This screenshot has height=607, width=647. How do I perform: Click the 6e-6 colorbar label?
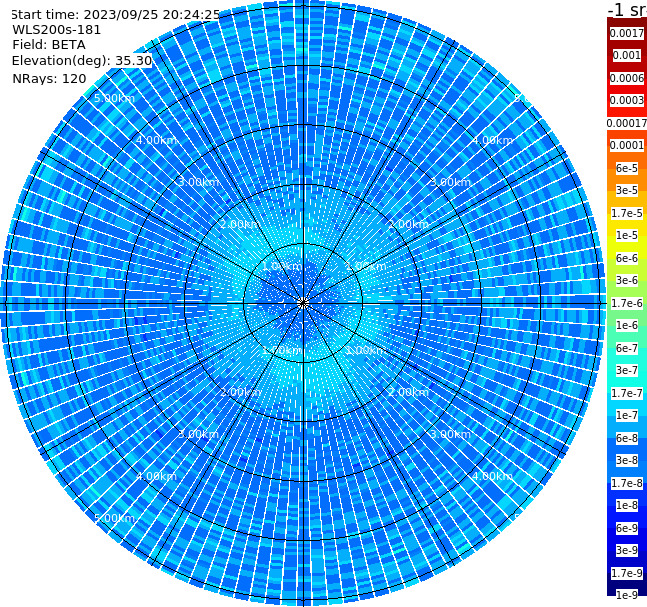pyautogui.click(x=627, y=258)
